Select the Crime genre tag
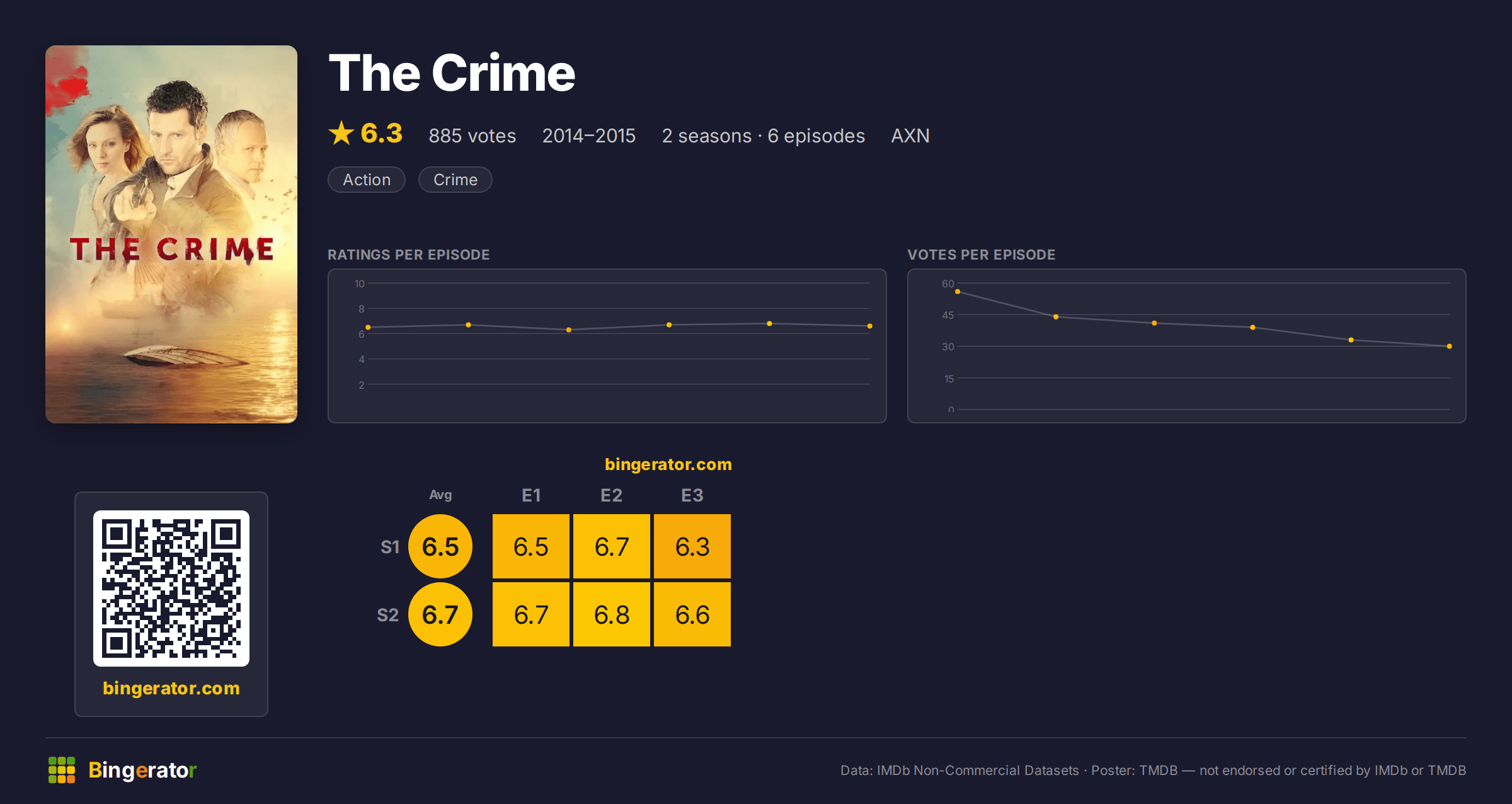This screenshot has width=1512, height=804. 455,180
